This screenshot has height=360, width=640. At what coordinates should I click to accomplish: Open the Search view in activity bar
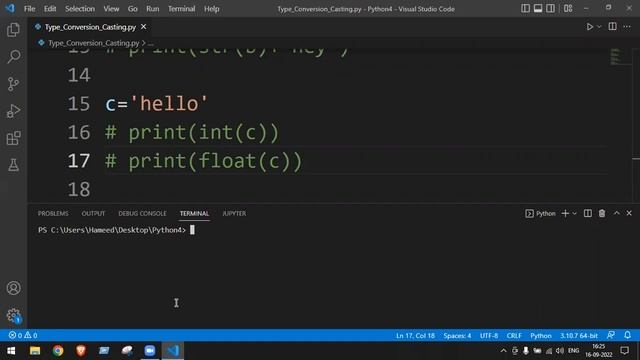(13, 56)
